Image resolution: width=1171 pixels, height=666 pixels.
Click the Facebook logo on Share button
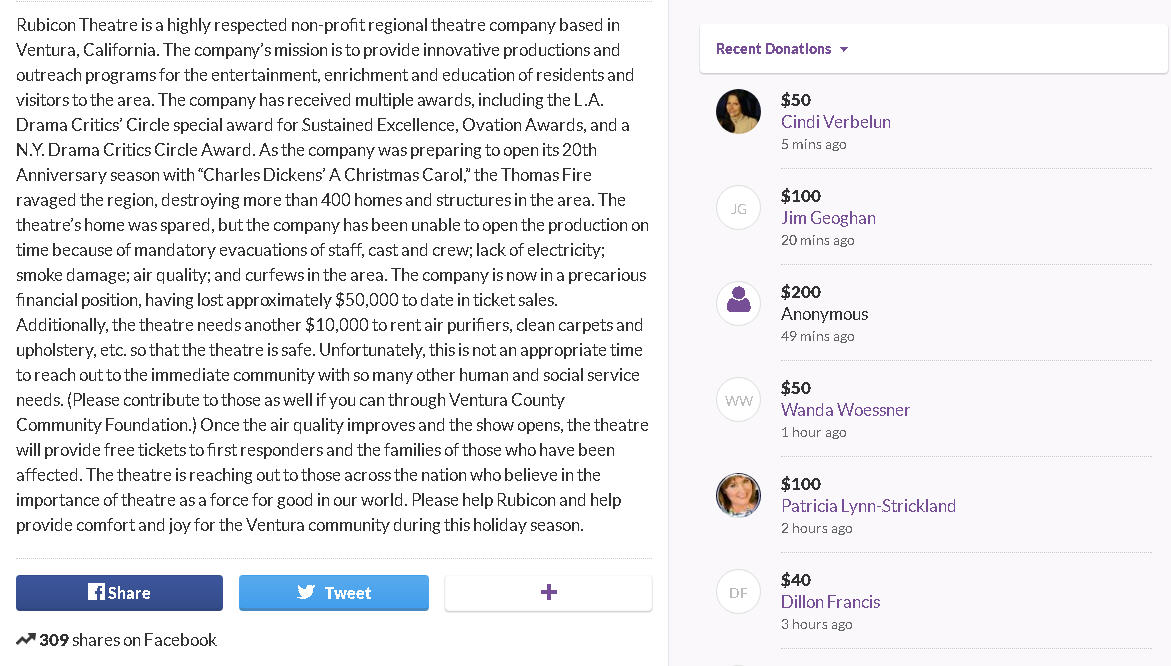pyautogui.click(x=96, y=592)
